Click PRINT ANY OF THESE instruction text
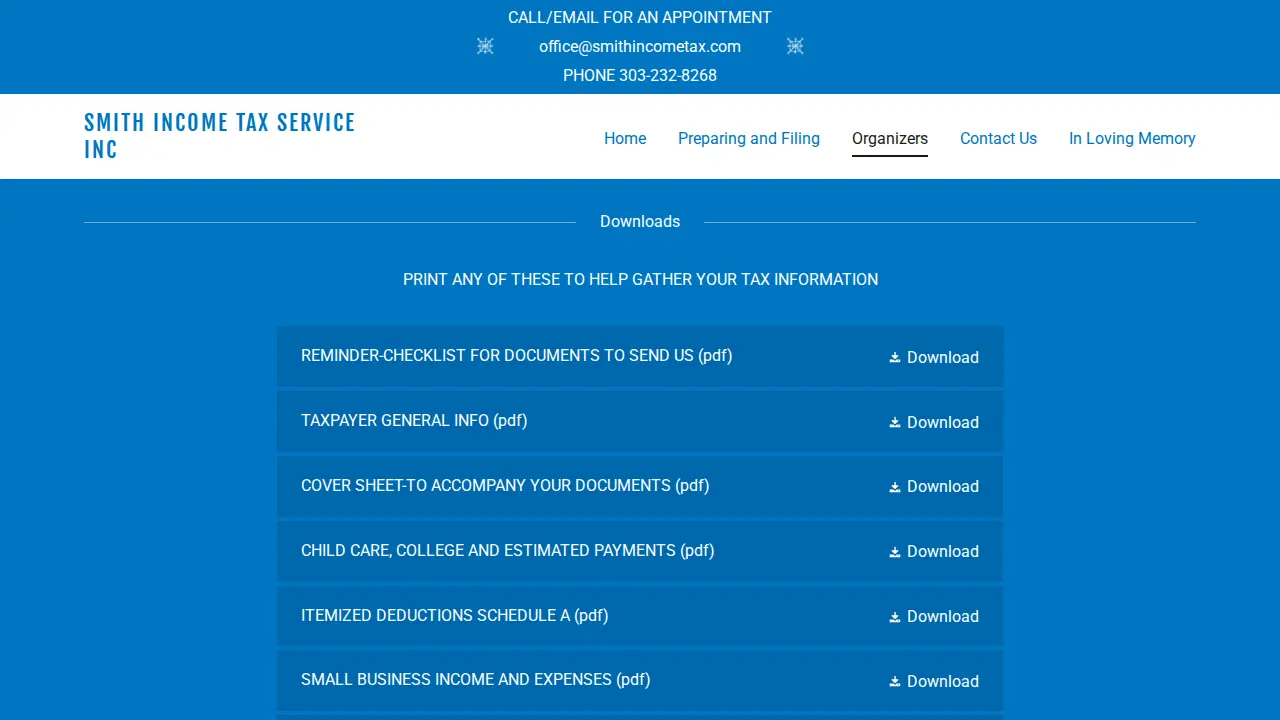 tap(640, 280)
